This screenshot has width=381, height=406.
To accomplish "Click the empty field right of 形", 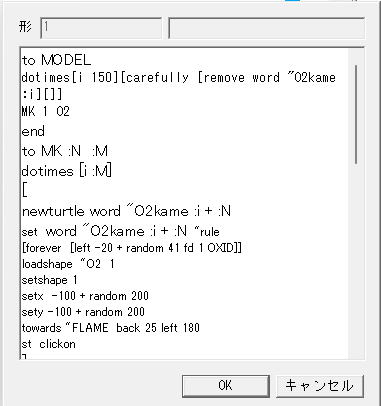I will click(x=266, y=28).
